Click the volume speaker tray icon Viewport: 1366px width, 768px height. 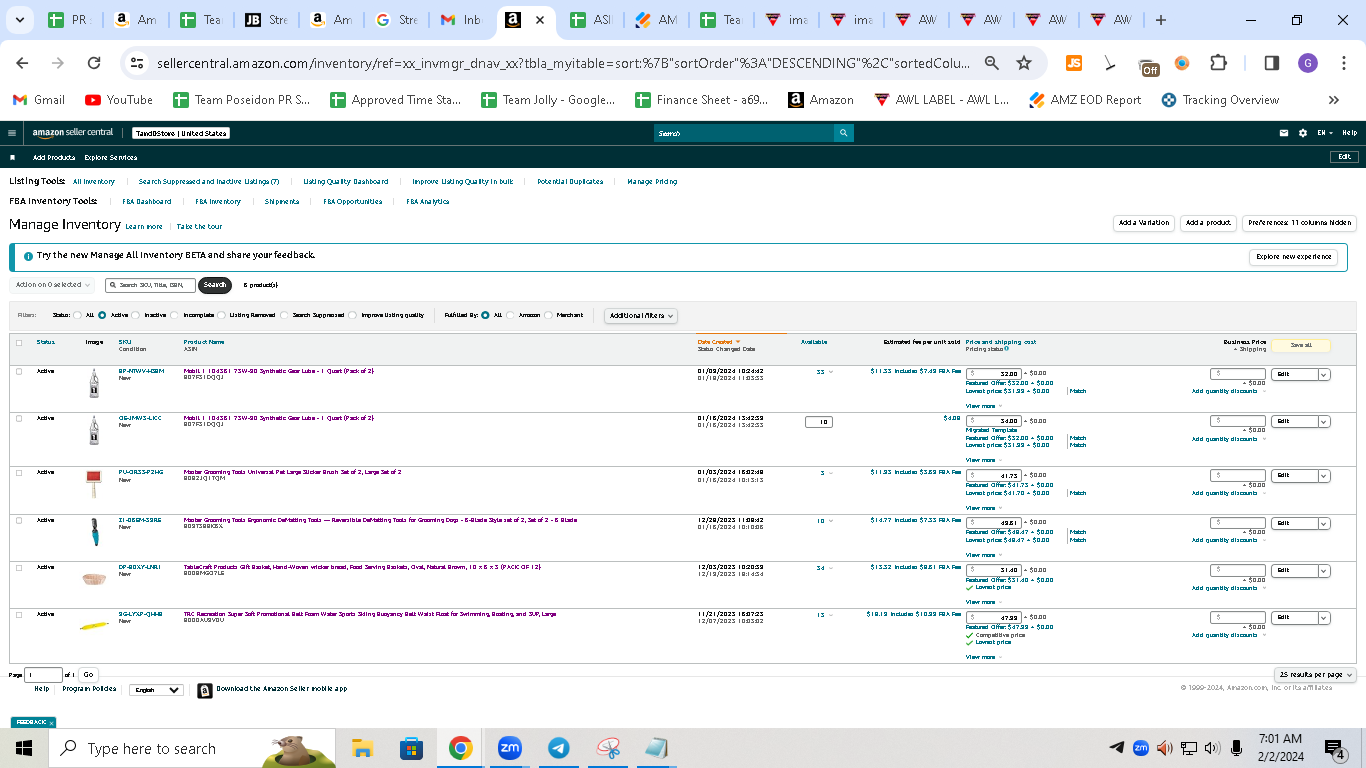click(1212, 748)
